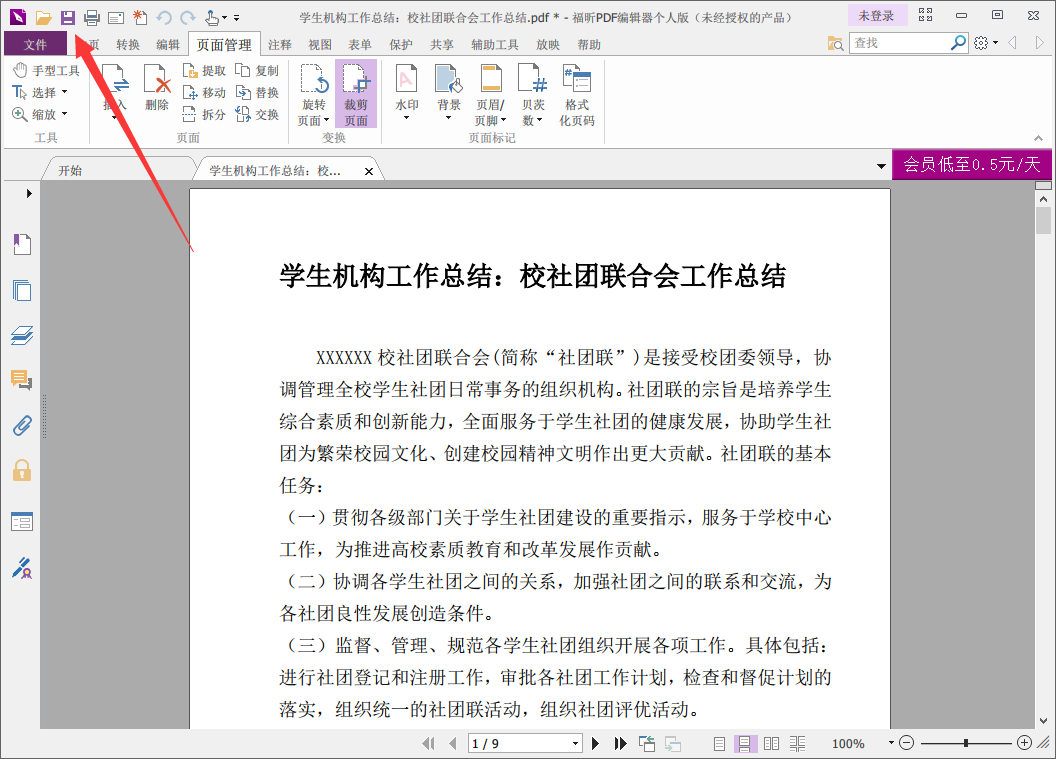
Task: Go to the next page
Action: click(x=595, y=744)
